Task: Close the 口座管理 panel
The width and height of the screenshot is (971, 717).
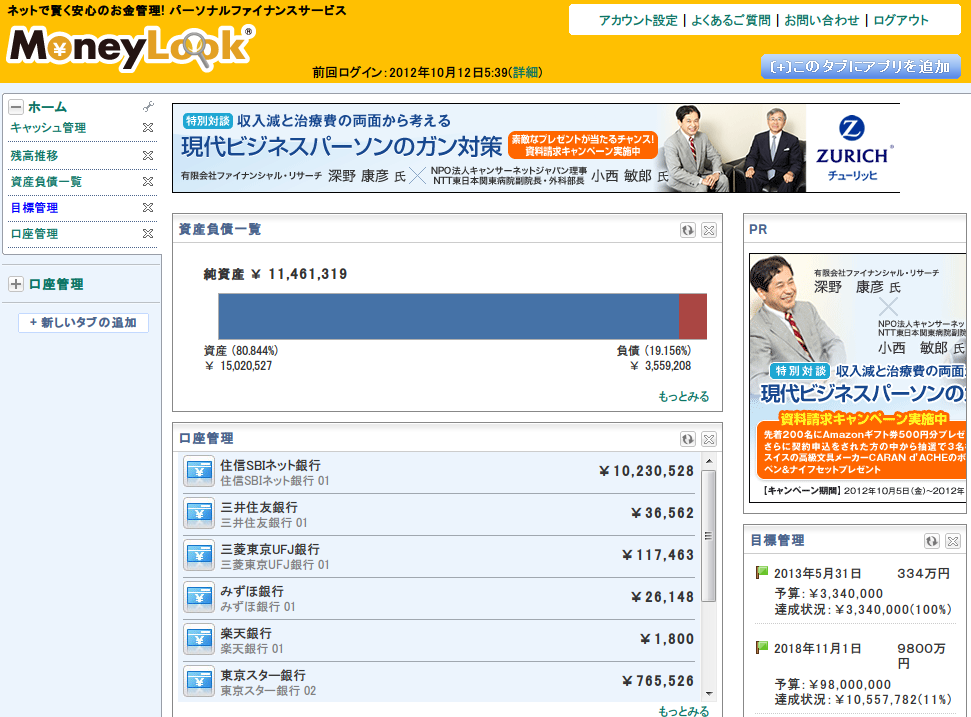Action: pyautogui.click(x=709, y=439)
